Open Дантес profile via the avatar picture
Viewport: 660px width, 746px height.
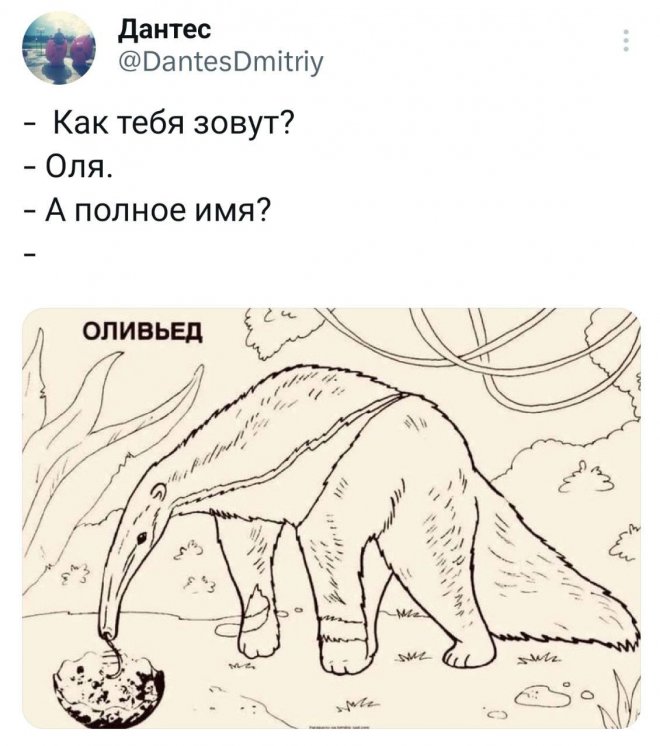[x=59, y=48]
